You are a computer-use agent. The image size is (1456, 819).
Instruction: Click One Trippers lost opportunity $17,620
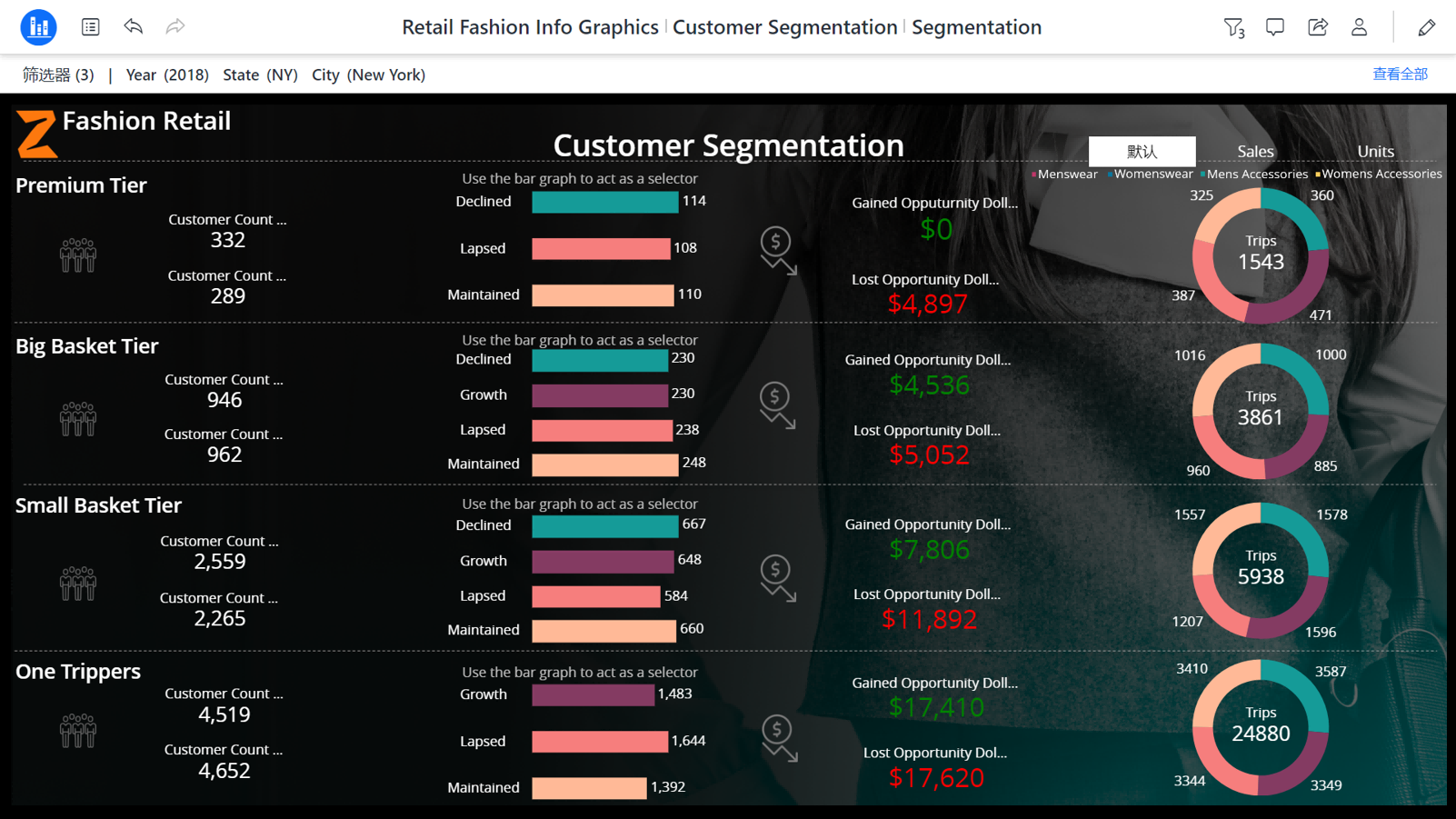pyautogui.click(x=937, y=778)
